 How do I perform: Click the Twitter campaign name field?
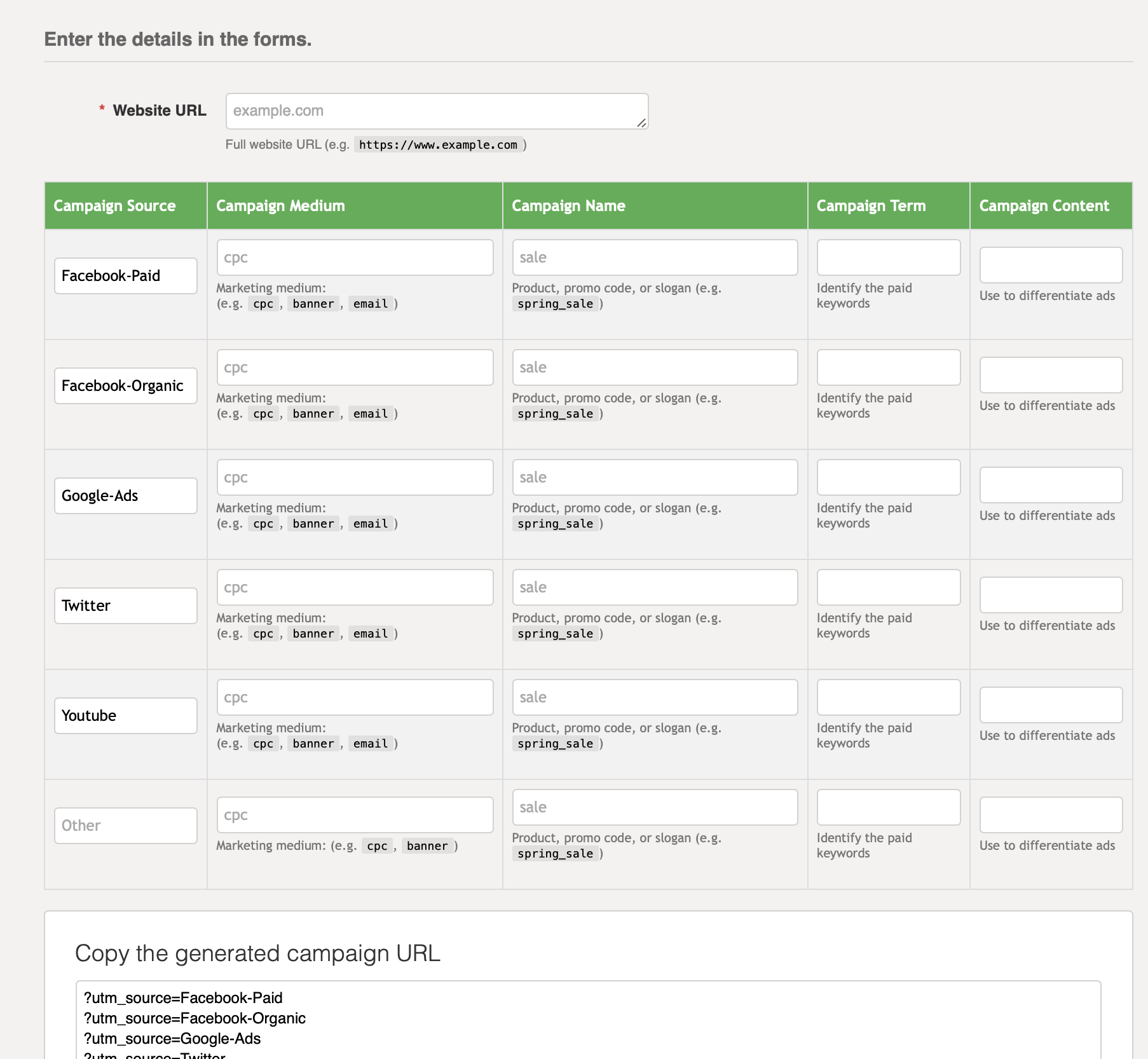[654, 587]
